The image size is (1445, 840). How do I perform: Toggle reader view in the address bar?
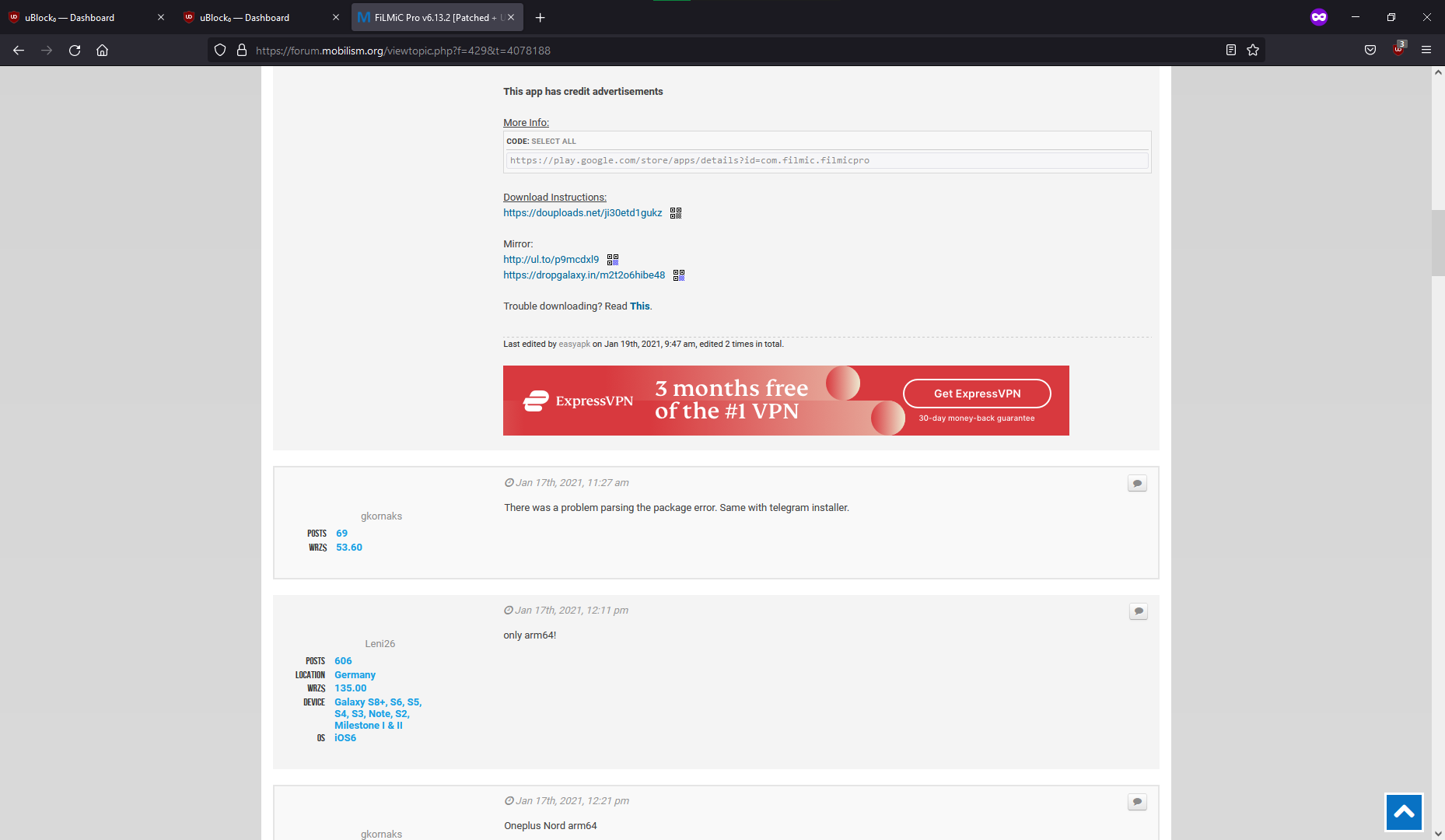[1230, 50]
